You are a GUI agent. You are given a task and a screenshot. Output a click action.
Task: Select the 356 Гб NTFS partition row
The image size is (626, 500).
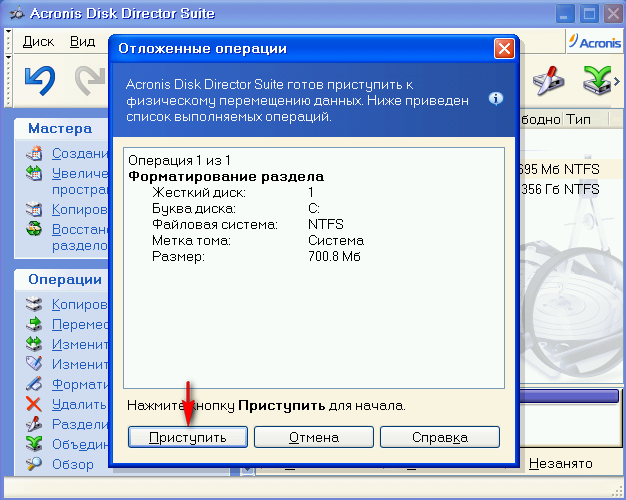[x=571, y=189]
